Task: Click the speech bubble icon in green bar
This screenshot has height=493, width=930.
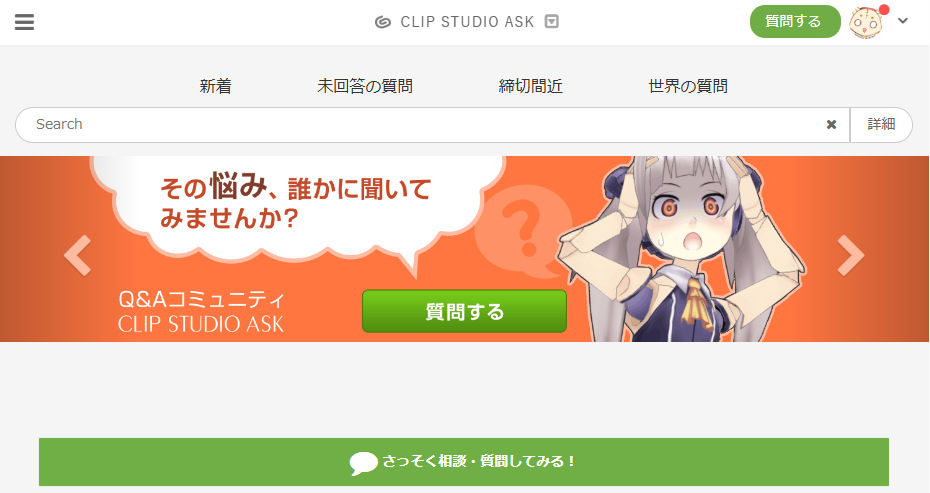Action: [363, 463]
